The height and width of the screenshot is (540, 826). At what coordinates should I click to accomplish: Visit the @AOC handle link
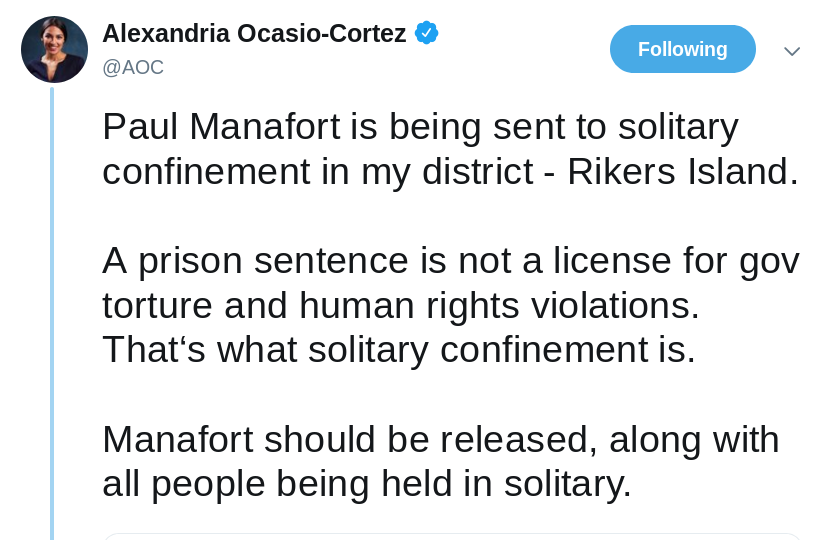[133, 67]
